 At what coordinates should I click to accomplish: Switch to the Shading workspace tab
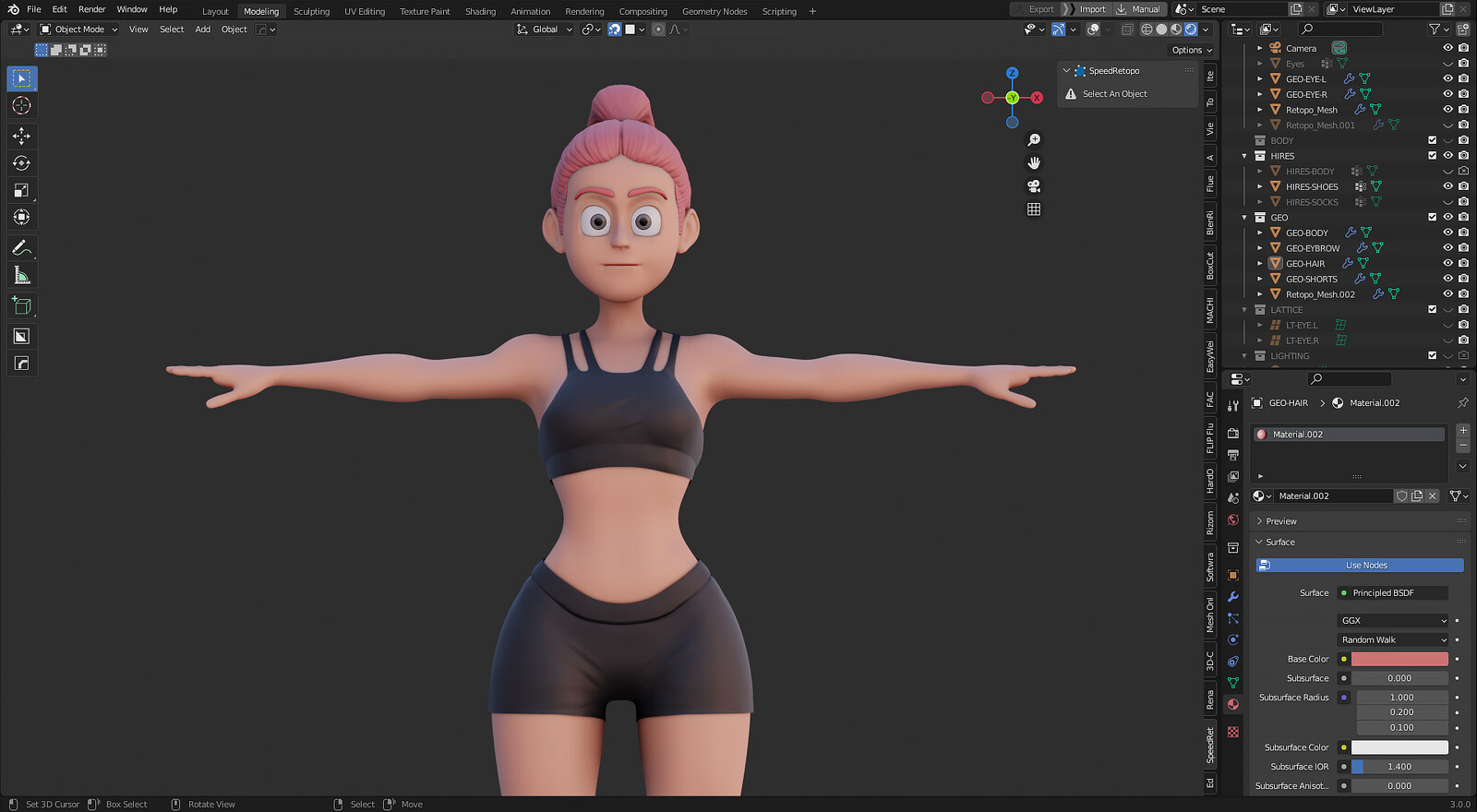click(480, 12)
